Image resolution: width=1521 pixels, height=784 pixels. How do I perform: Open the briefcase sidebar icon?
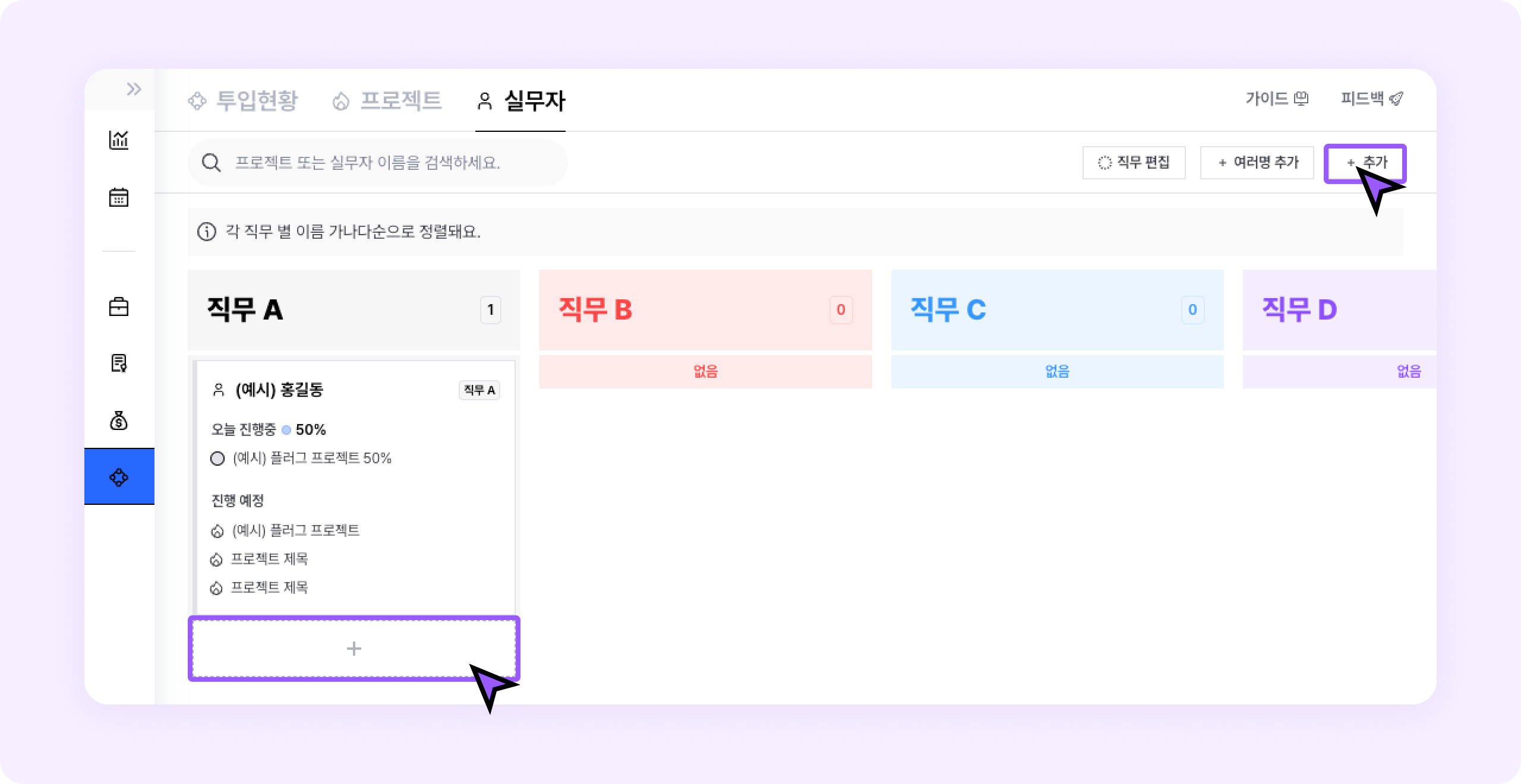[x=119, y=306]
